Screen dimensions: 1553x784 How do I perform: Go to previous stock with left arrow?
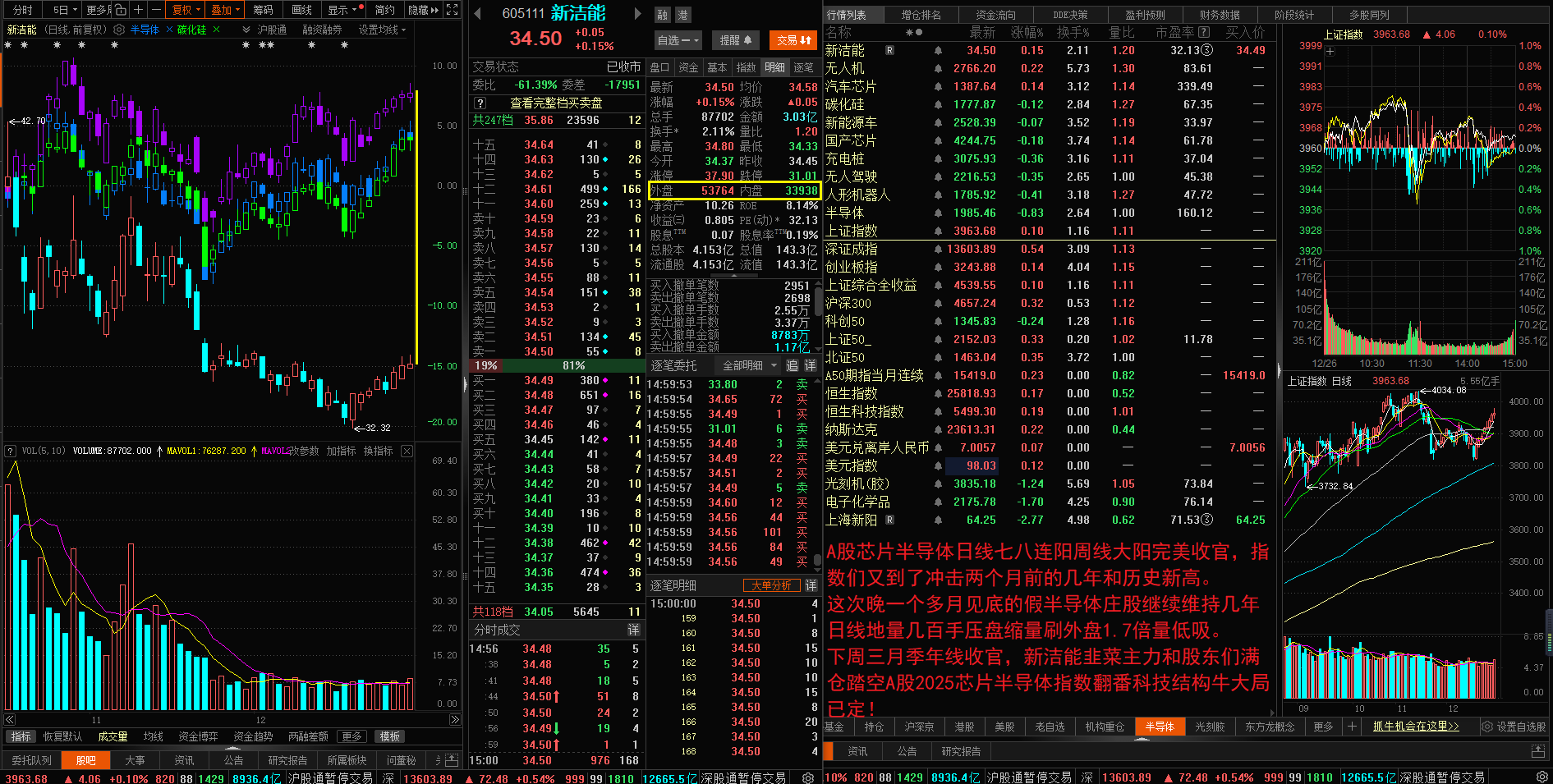[x=478, y=13]
